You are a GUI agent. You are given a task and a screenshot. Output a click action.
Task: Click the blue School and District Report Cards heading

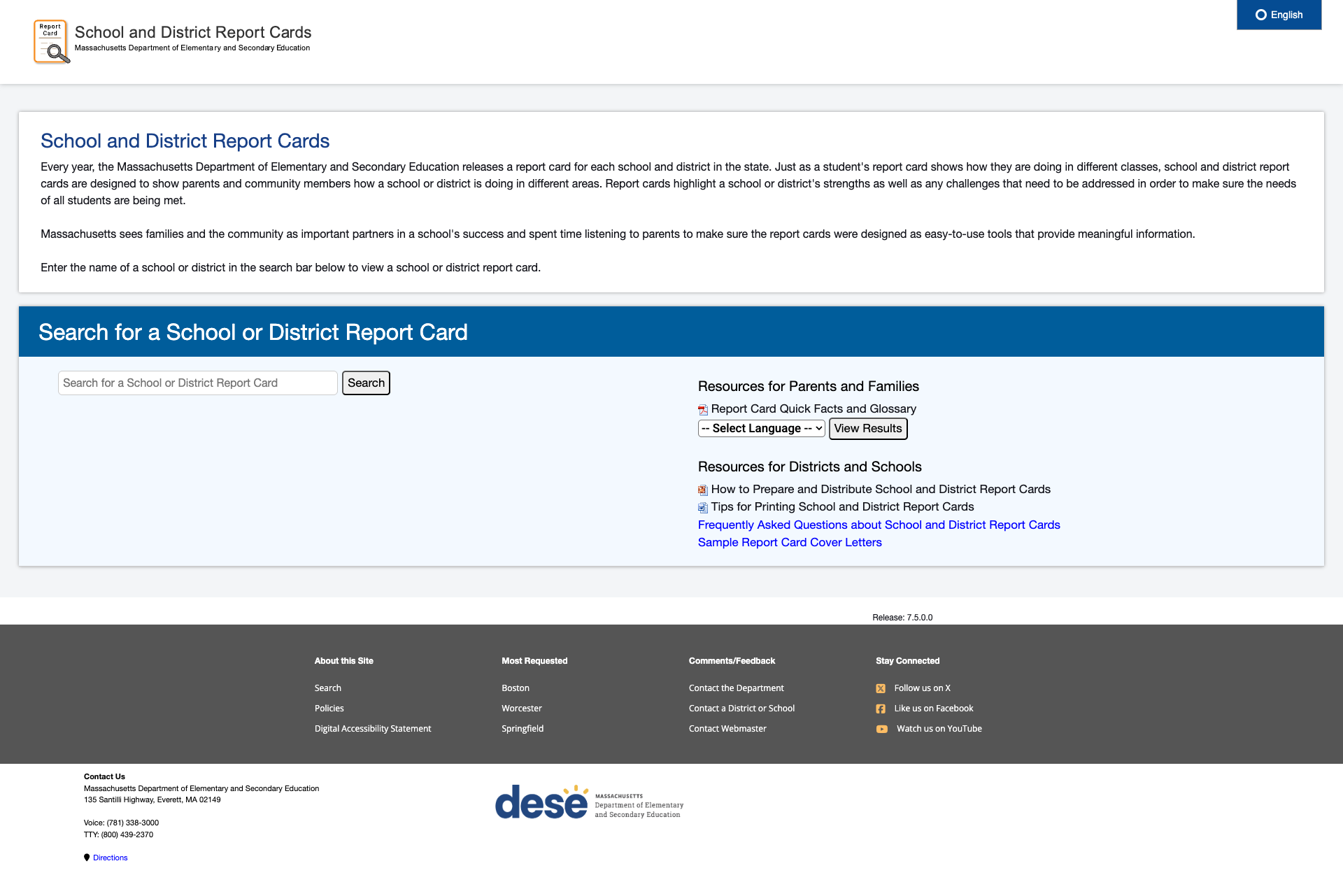point(185,141)
